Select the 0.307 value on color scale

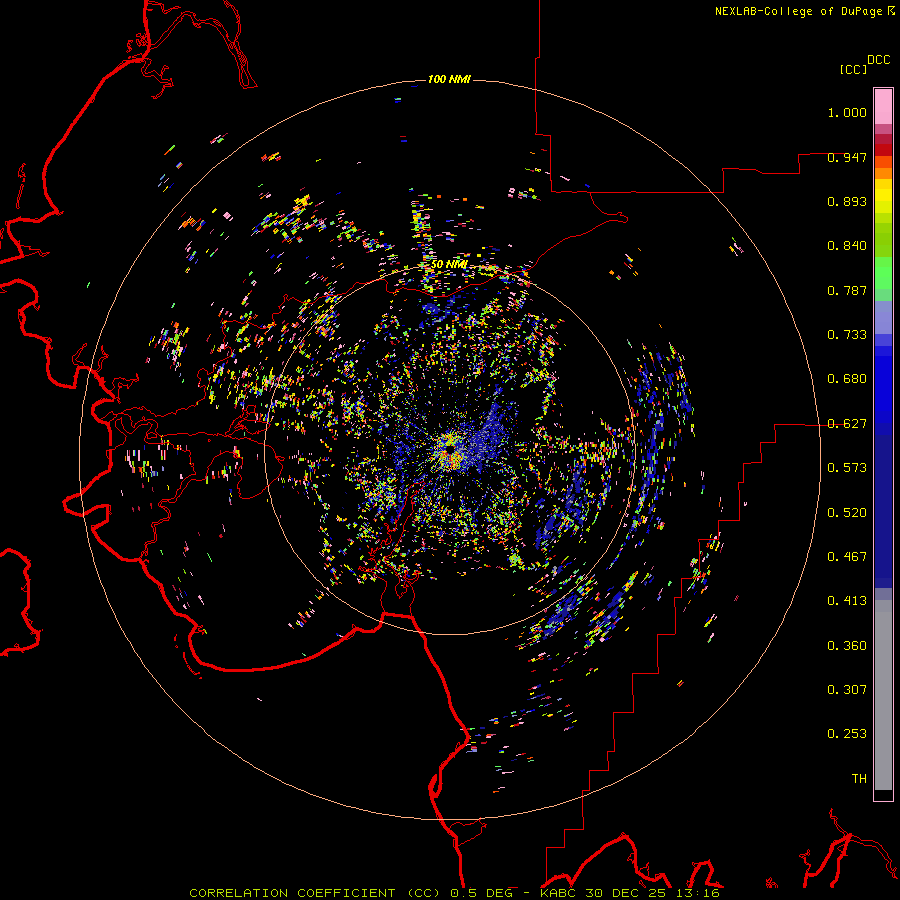847,690
